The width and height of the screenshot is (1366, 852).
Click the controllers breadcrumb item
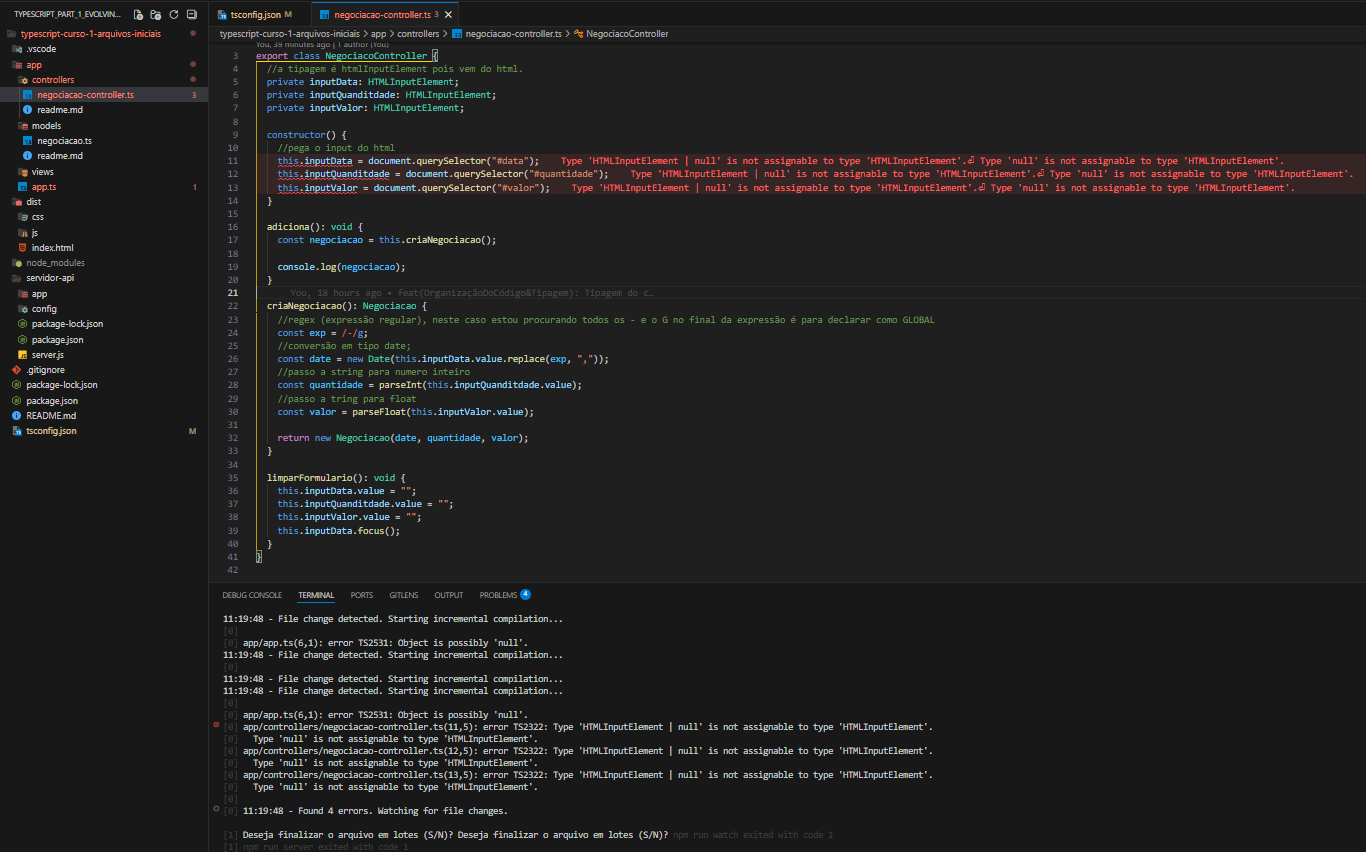419,33
